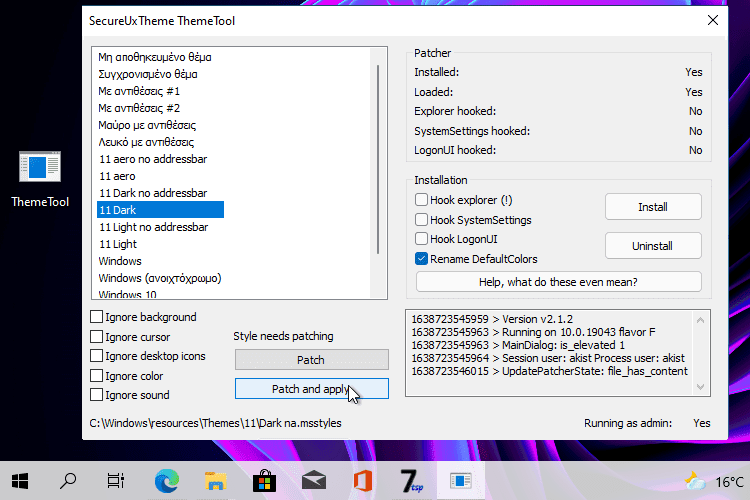Select theme 'Windows (ανοιχτόχρωμο)'
Image resolution: width=750 pixels, height=500 pixels.
160,278
